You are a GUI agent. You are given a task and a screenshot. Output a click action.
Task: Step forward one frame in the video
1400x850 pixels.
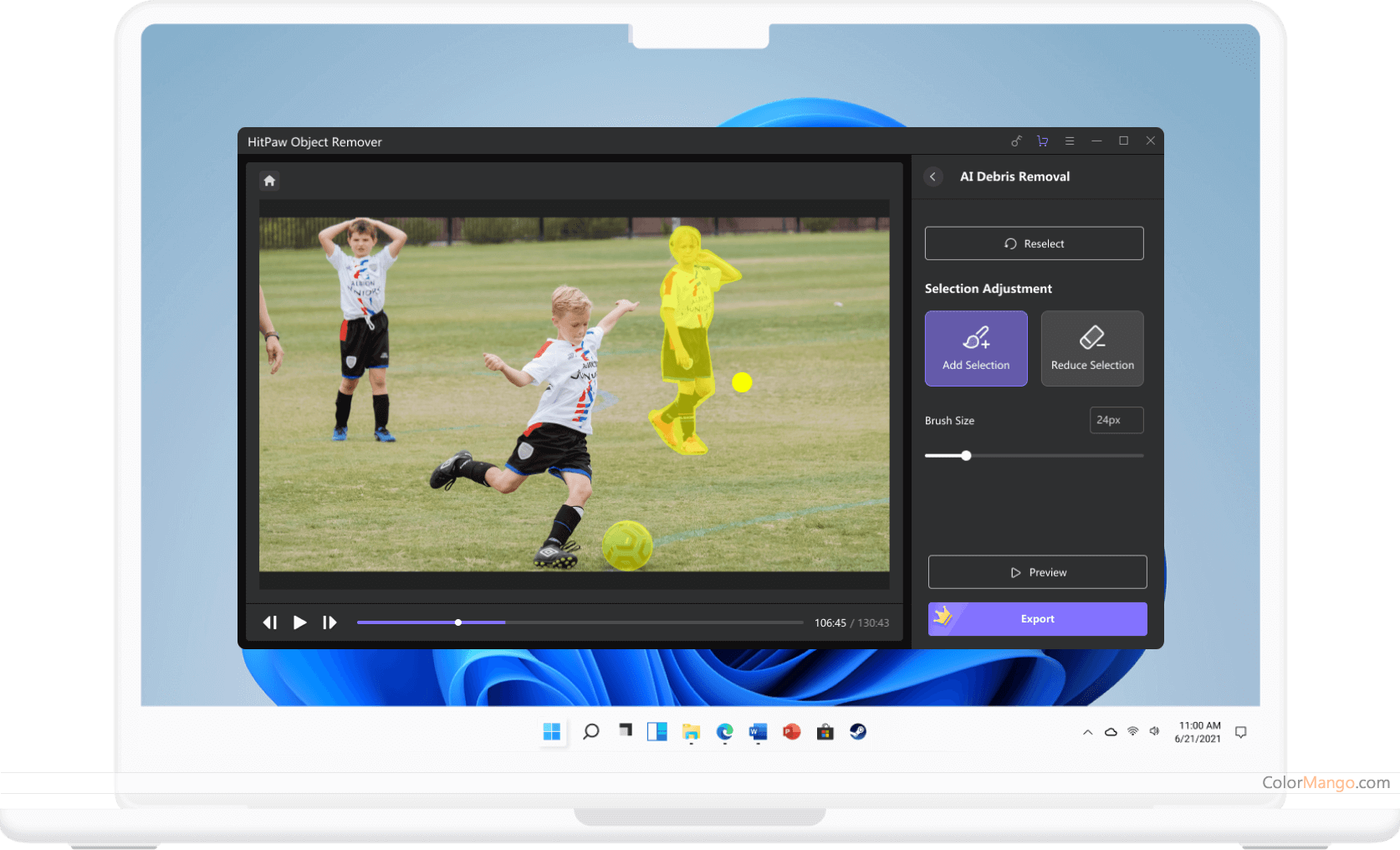(x=330, y=622)
